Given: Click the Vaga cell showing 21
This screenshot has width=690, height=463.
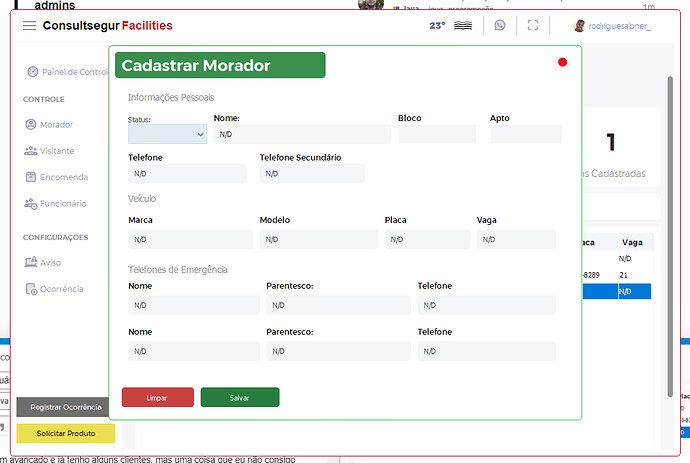Looking at the screenshot, I should click(x=623, y=275).
